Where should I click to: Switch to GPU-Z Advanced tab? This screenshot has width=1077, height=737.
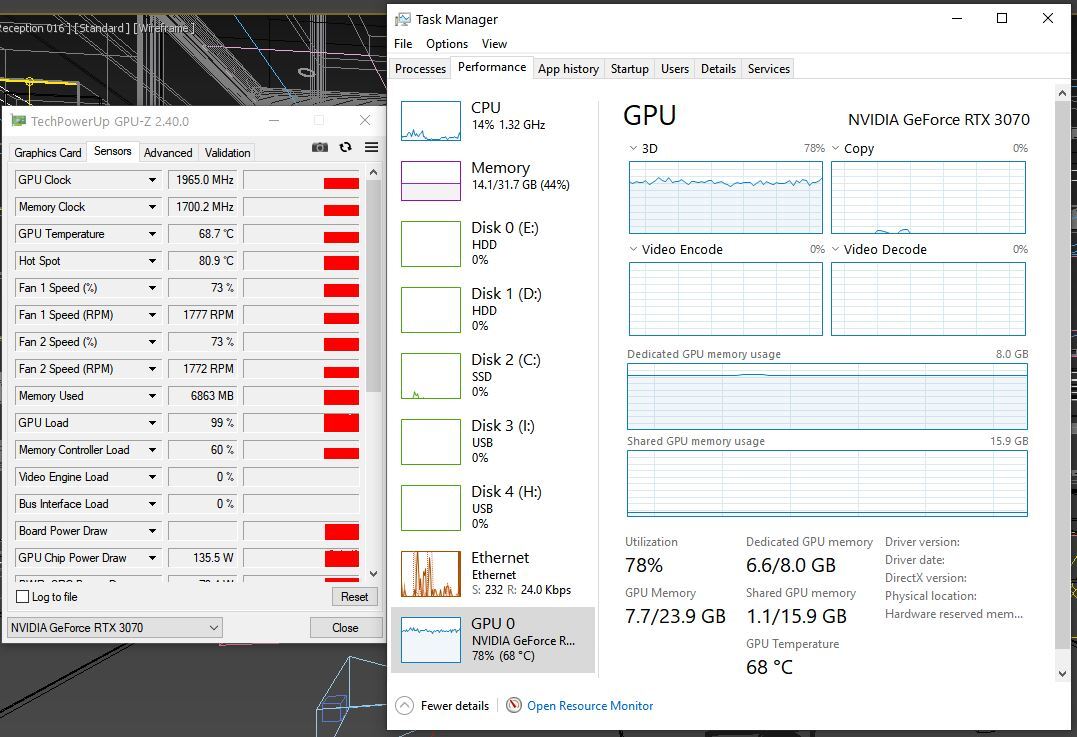coord(168,152)
